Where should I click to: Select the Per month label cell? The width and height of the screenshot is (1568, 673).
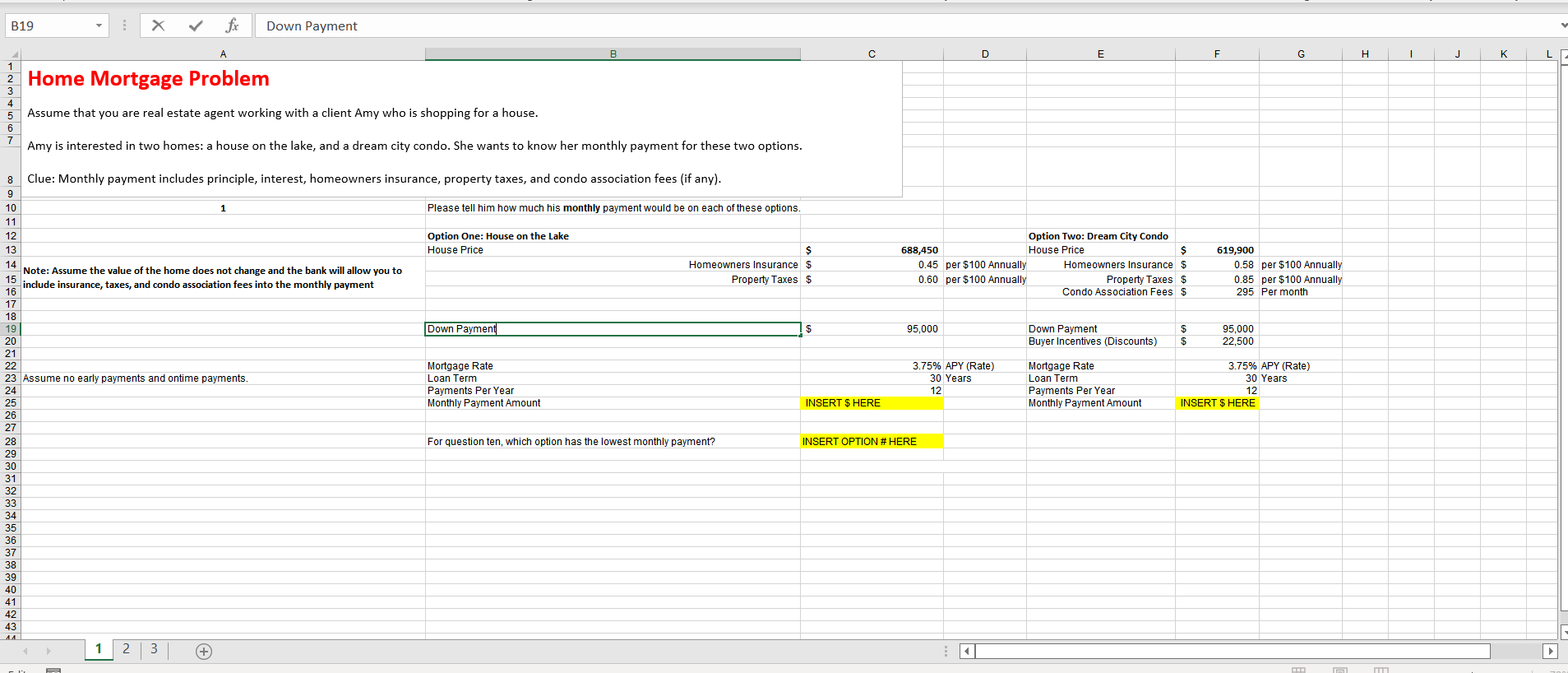pos(1301,292)
